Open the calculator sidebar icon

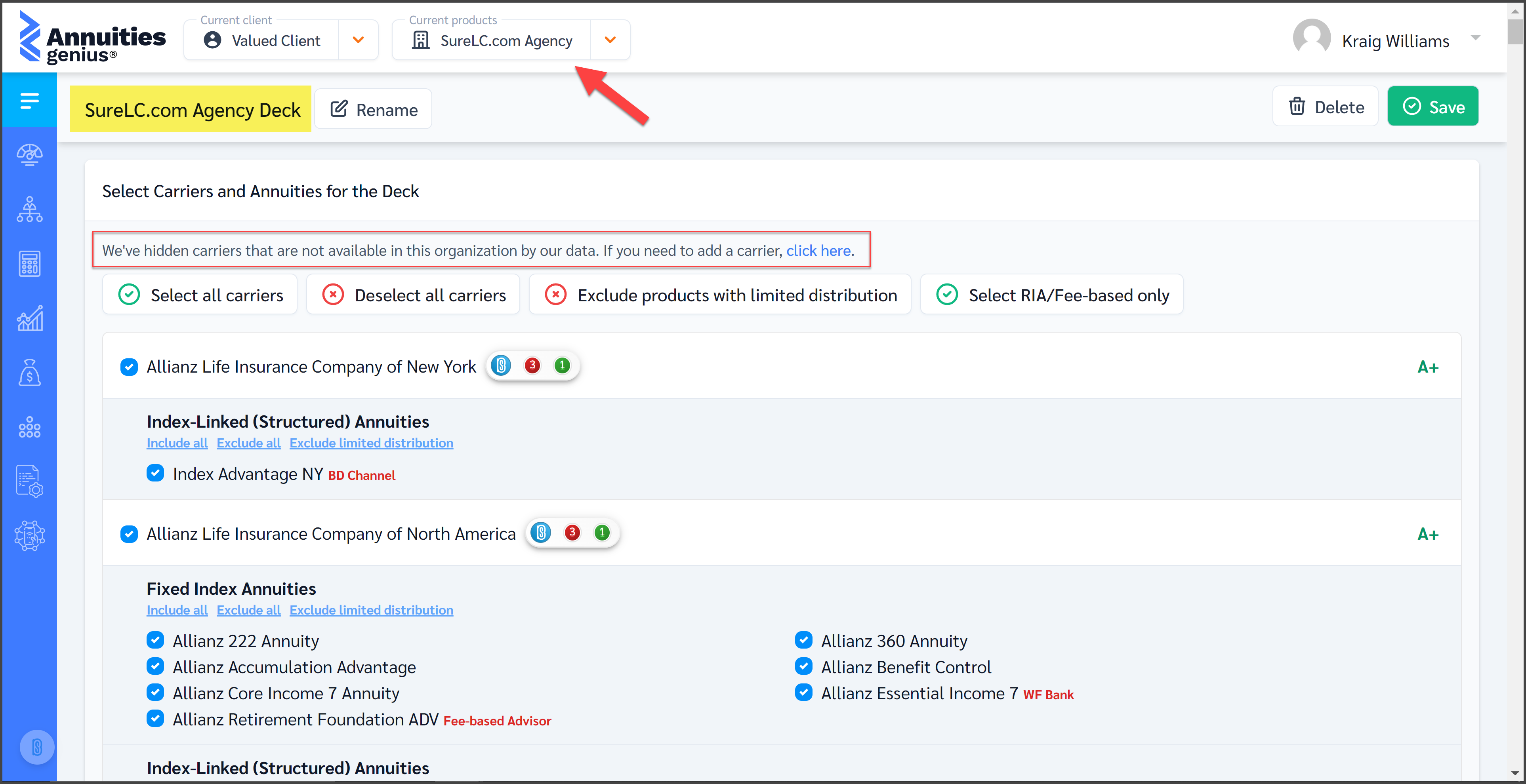30,263
